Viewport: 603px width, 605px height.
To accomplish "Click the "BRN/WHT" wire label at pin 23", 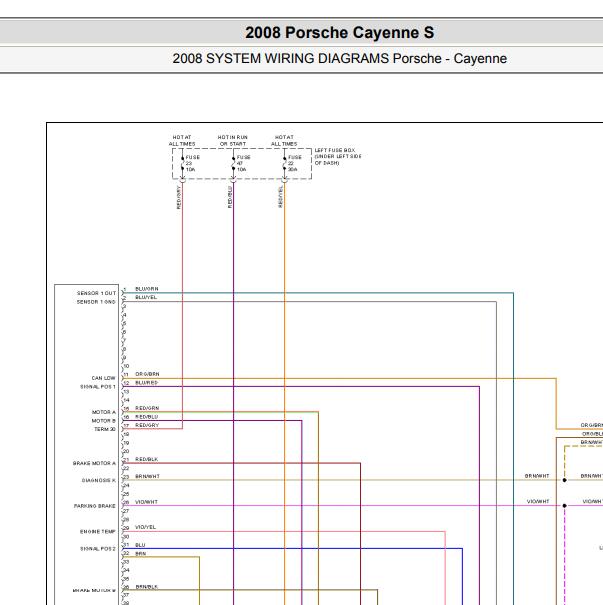I will (147, 476).
